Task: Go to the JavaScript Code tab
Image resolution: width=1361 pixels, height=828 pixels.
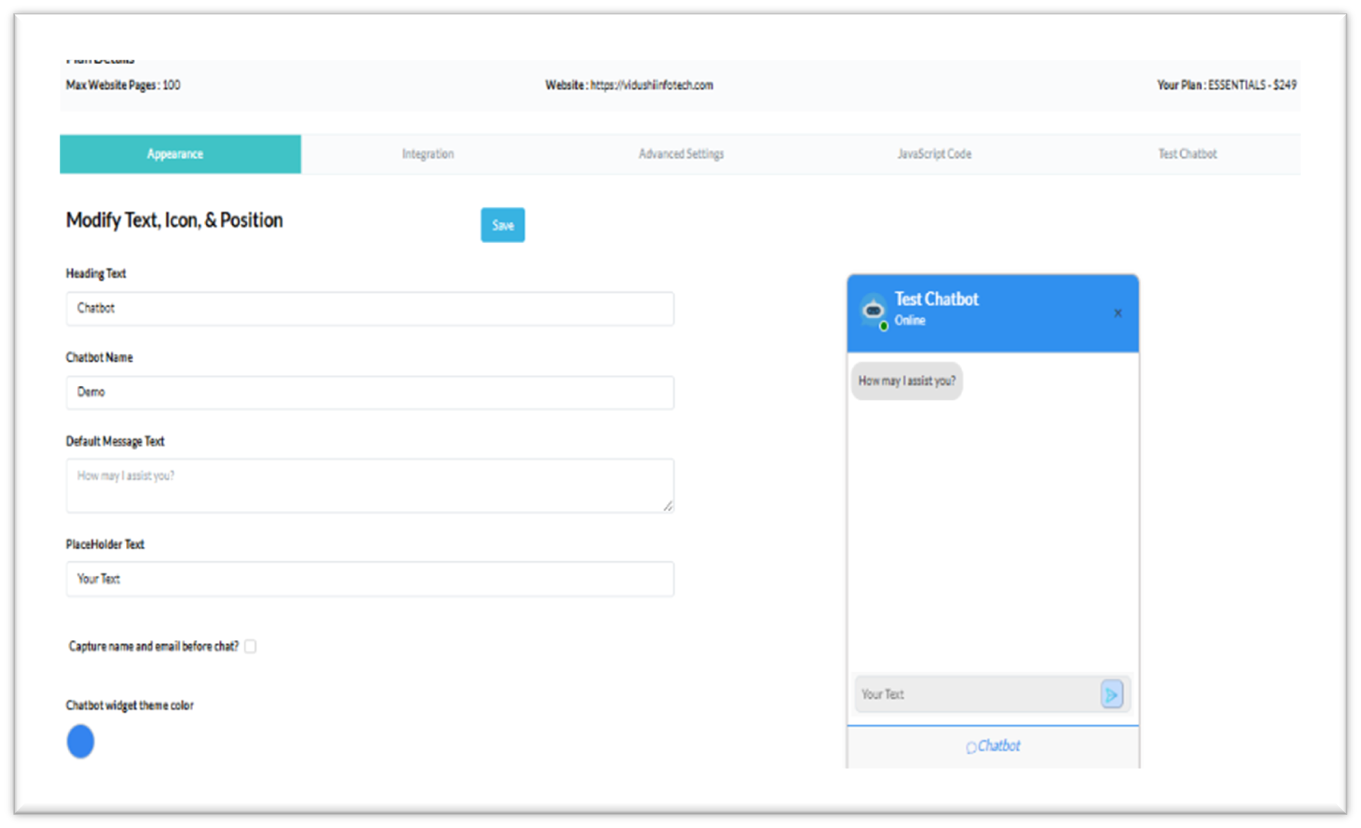Action: pyautogui.click(x=934, y=154)
